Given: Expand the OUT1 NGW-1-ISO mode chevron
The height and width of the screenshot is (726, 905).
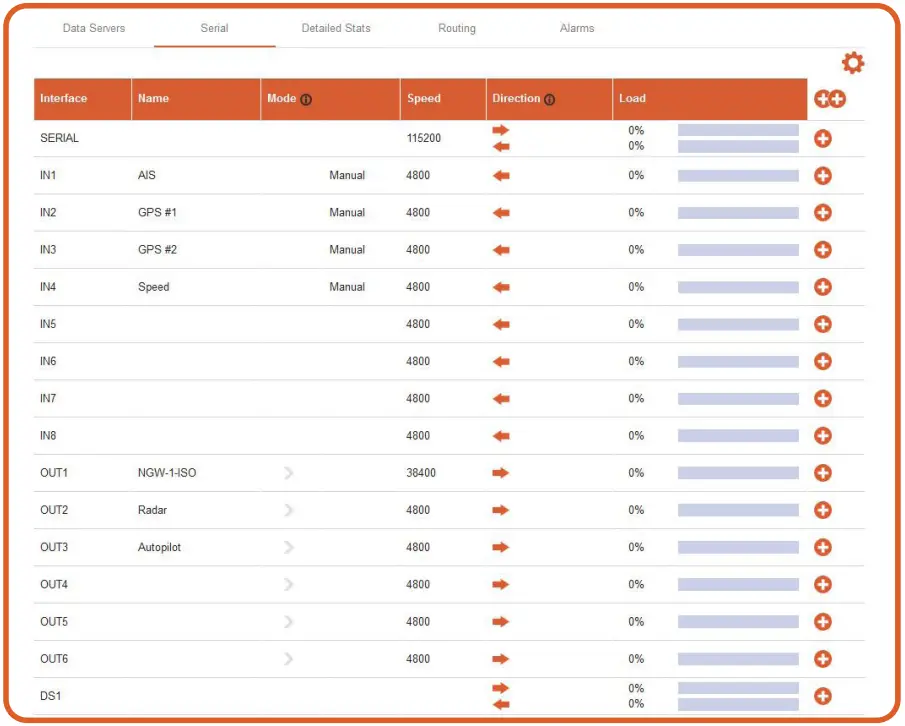Looking at the screenshot, I should (x=289, y=473).
